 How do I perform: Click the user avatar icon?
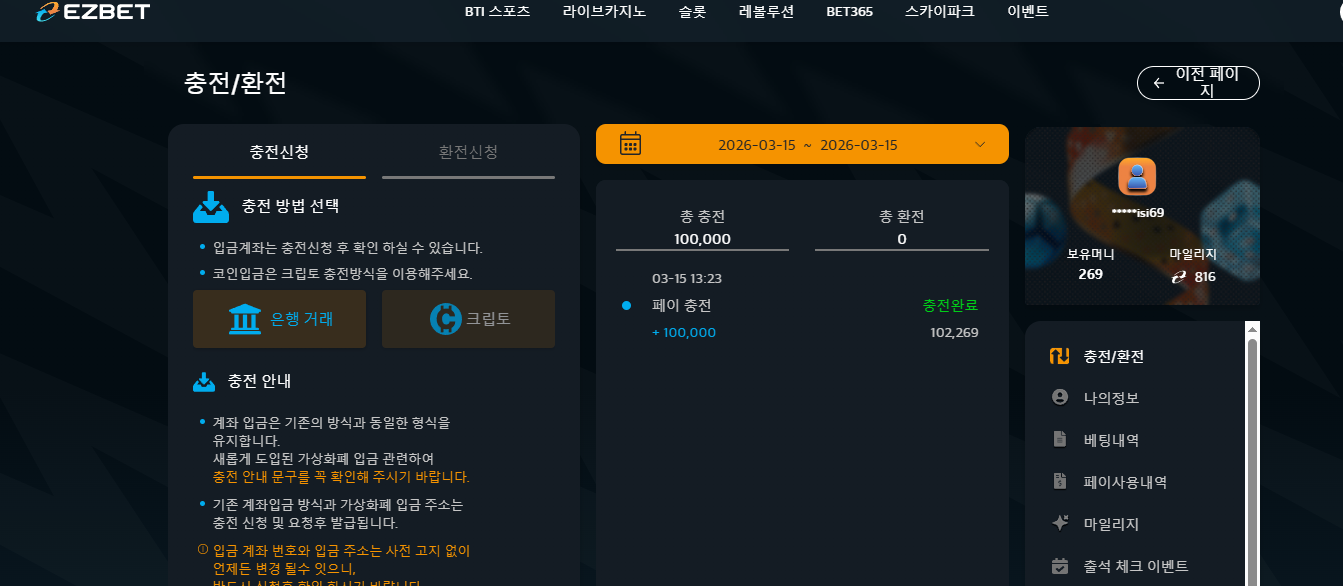1137,177
